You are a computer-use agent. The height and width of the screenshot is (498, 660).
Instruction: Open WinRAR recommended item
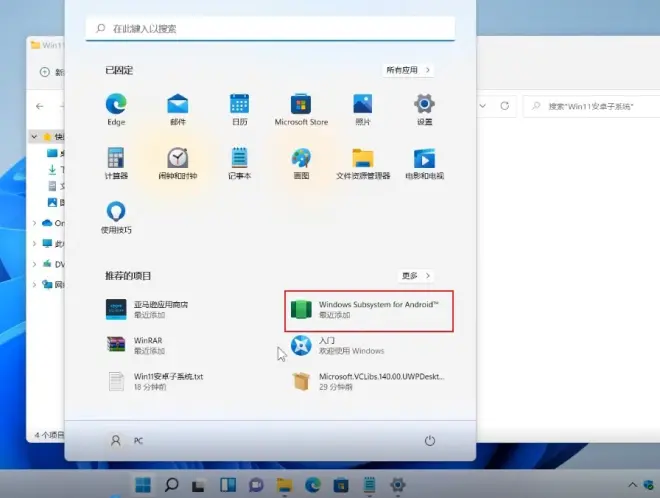click(136, 345)
